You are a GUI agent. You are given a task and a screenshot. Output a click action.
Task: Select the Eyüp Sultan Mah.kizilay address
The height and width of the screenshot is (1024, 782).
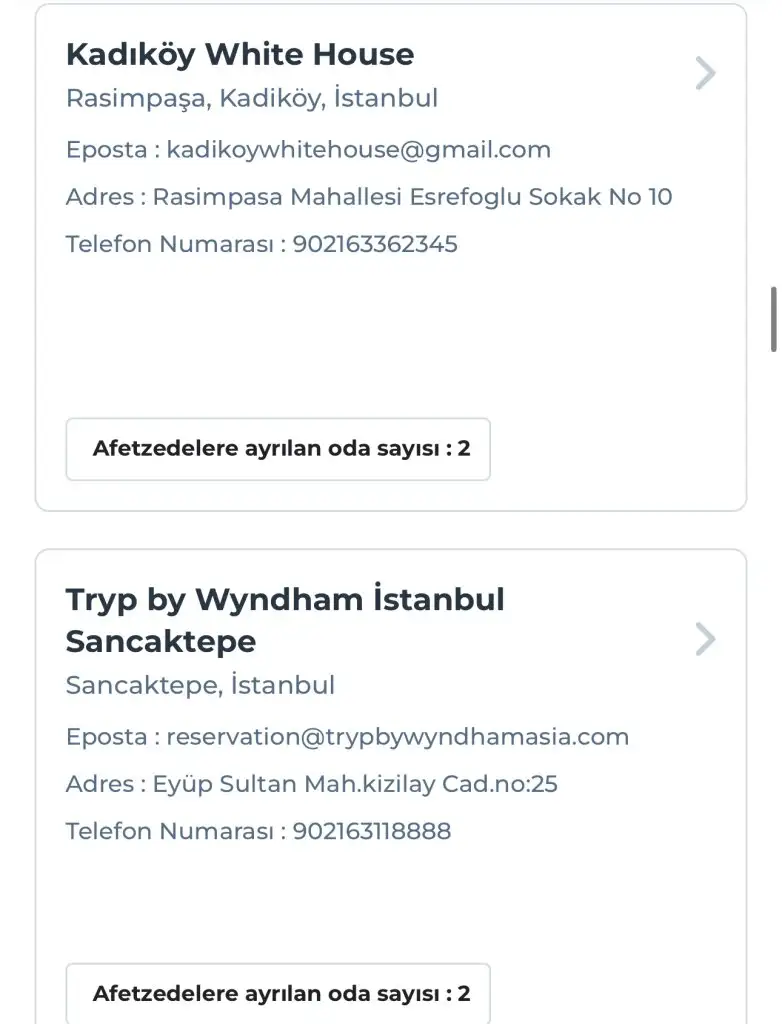(x=355, y=784)
